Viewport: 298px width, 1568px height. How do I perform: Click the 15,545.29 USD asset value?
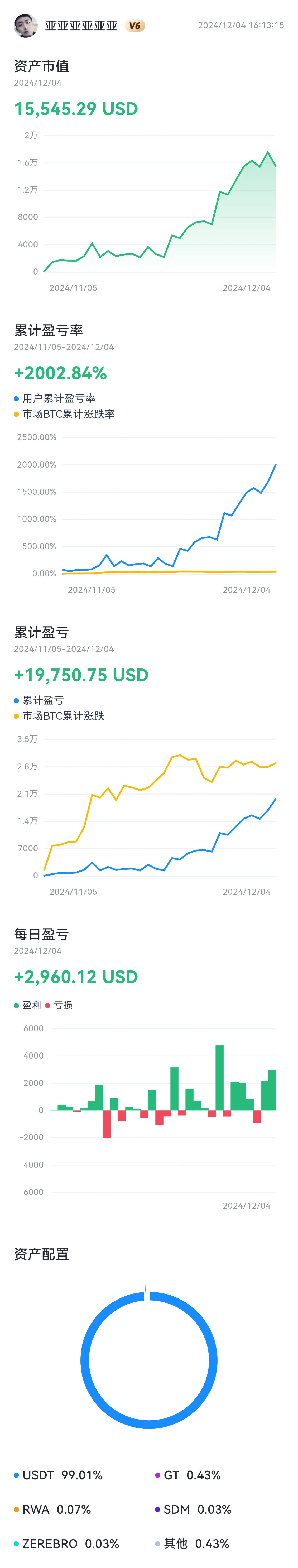point(76,109)
